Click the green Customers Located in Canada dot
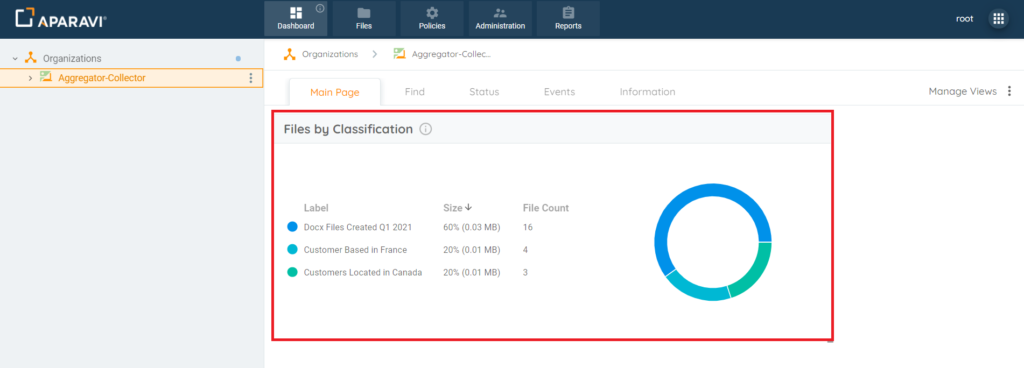1024x368 pixels. [x=293, y=272]
